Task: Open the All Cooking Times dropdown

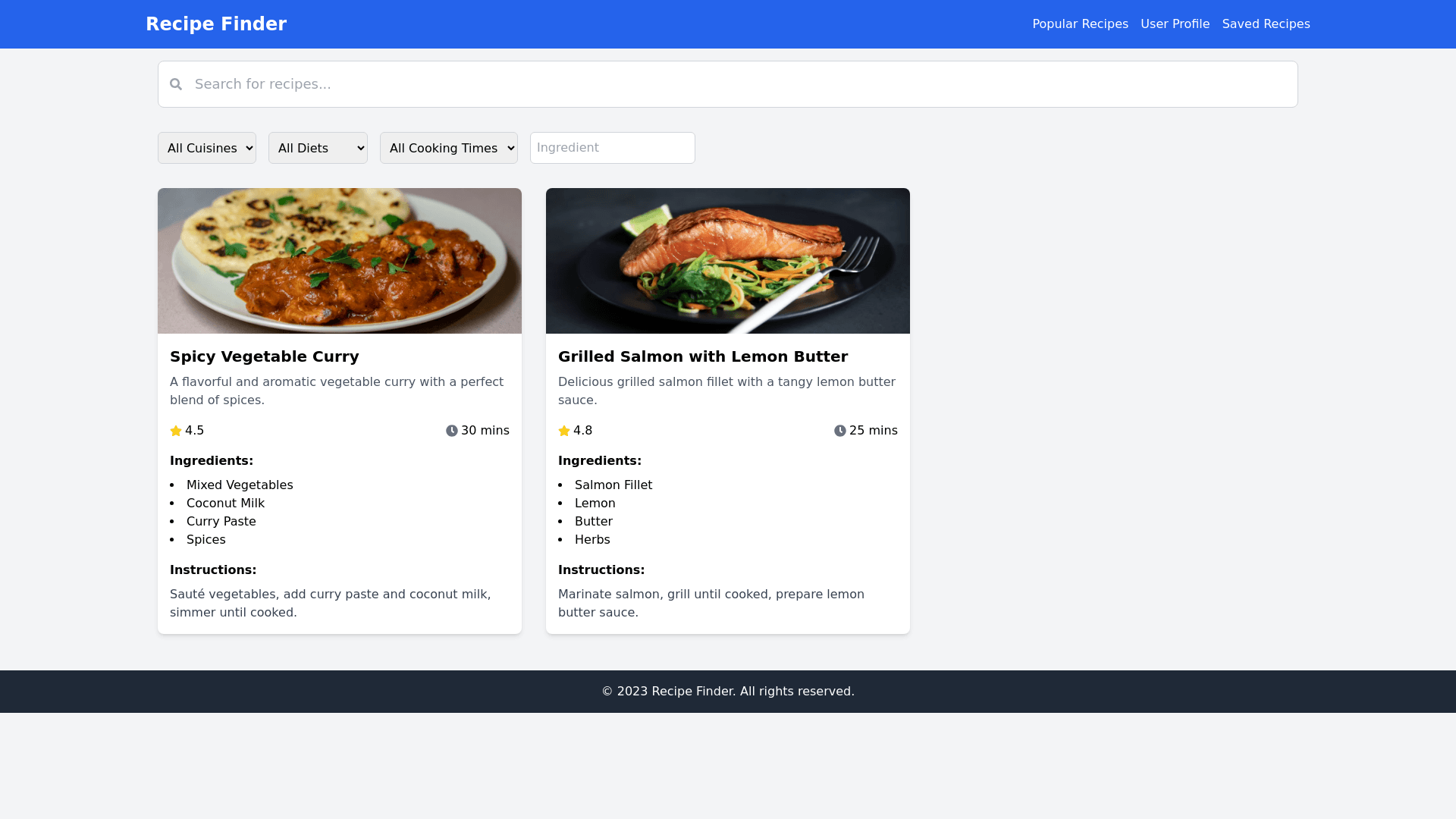Action: [x=448, y=148]
